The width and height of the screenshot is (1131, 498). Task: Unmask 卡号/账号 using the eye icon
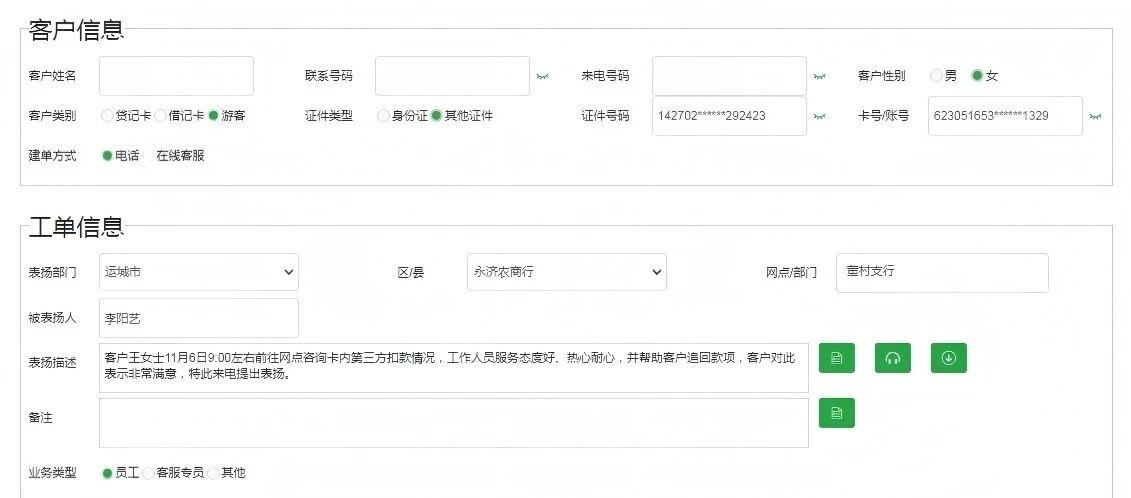click(1095, 116)
